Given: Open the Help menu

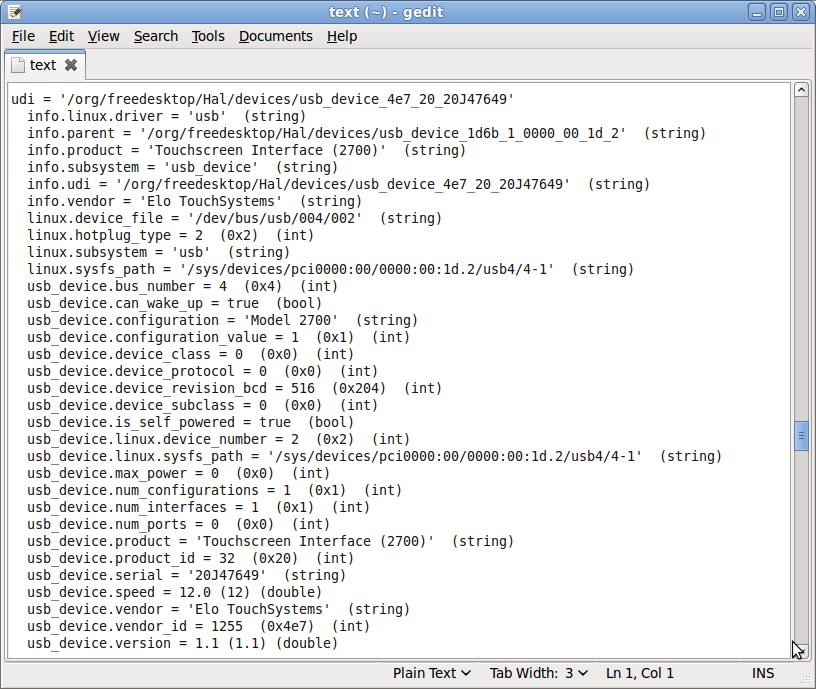Looking at the screenshot, I should 342,36.
